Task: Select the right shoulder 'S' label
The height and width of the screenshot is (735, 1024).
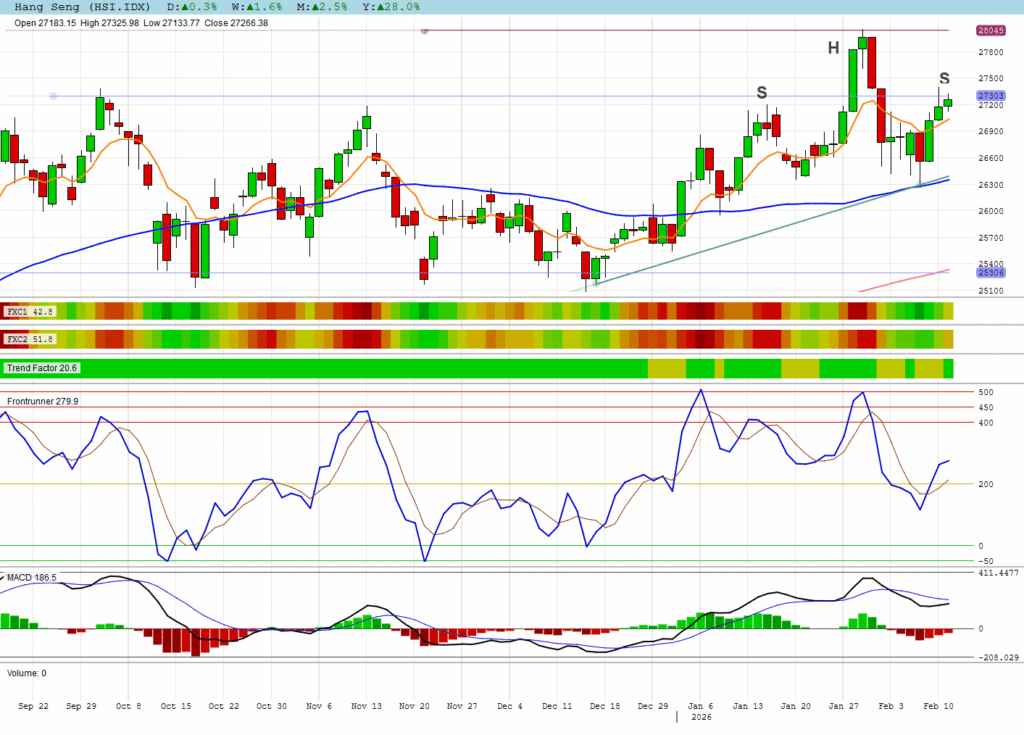Action: pos(944,79)
